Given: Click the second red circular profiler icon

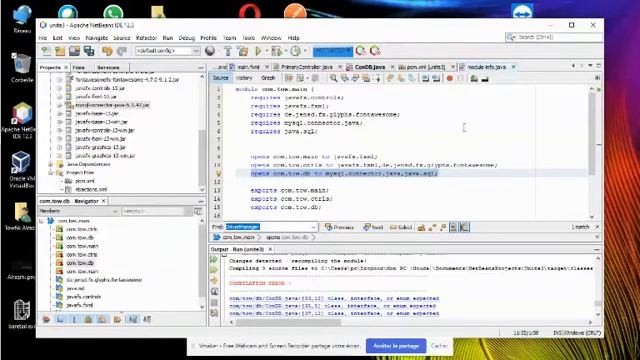Looking at the screenshot, I should click(x=375, y=51).
